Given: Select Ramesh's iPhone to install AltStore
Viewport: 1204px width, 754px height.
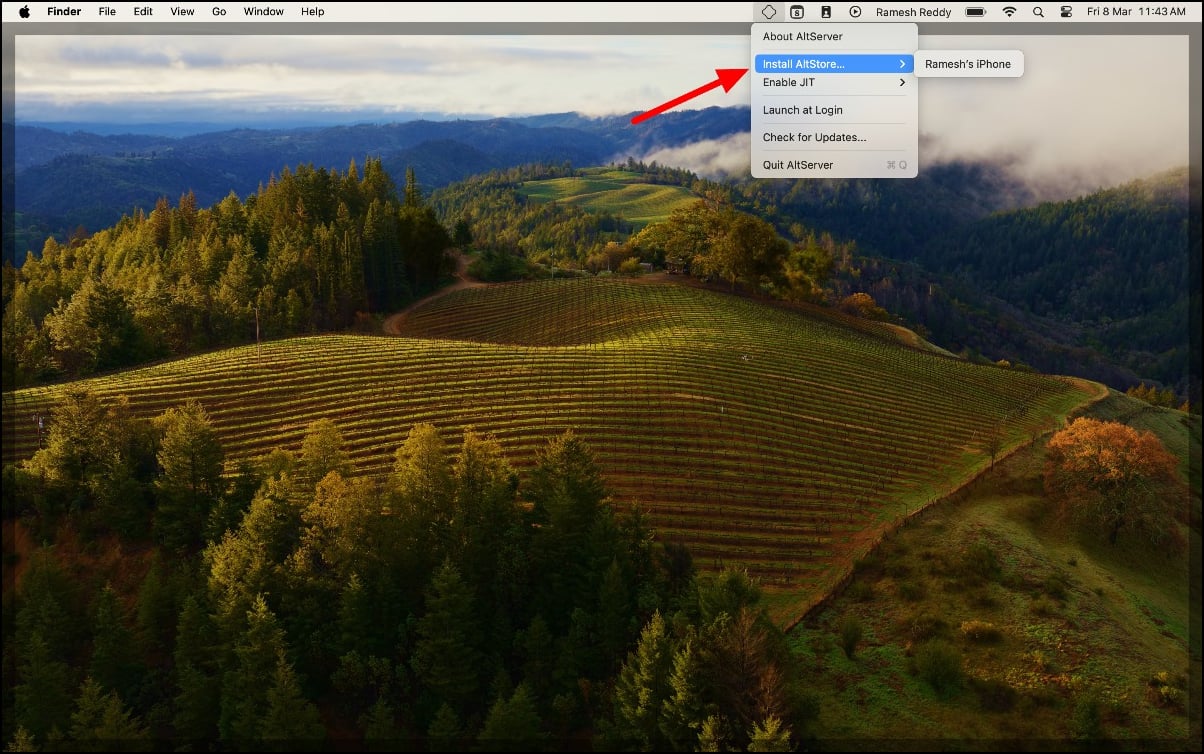Looking at the screenshot, I should 968,63.
